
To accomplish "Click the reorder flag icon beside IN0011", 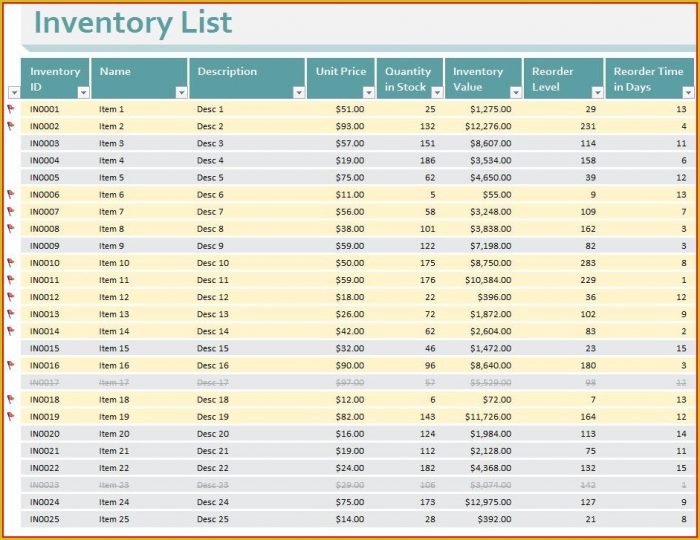I will point(11,280).
